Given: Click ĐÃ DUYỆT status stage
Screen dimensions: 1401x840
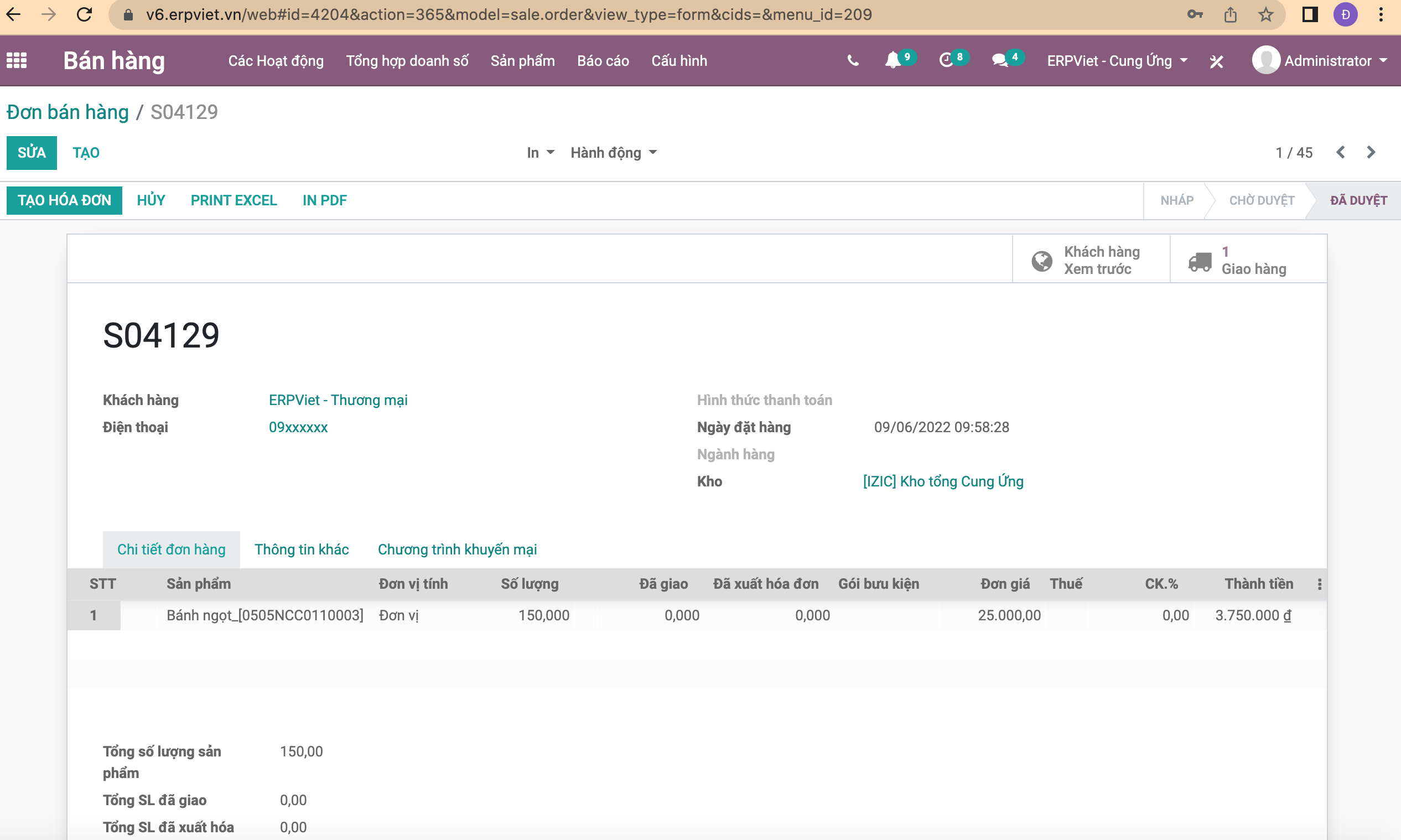Looking at the screenshot, I should [x=1358, y=200].
